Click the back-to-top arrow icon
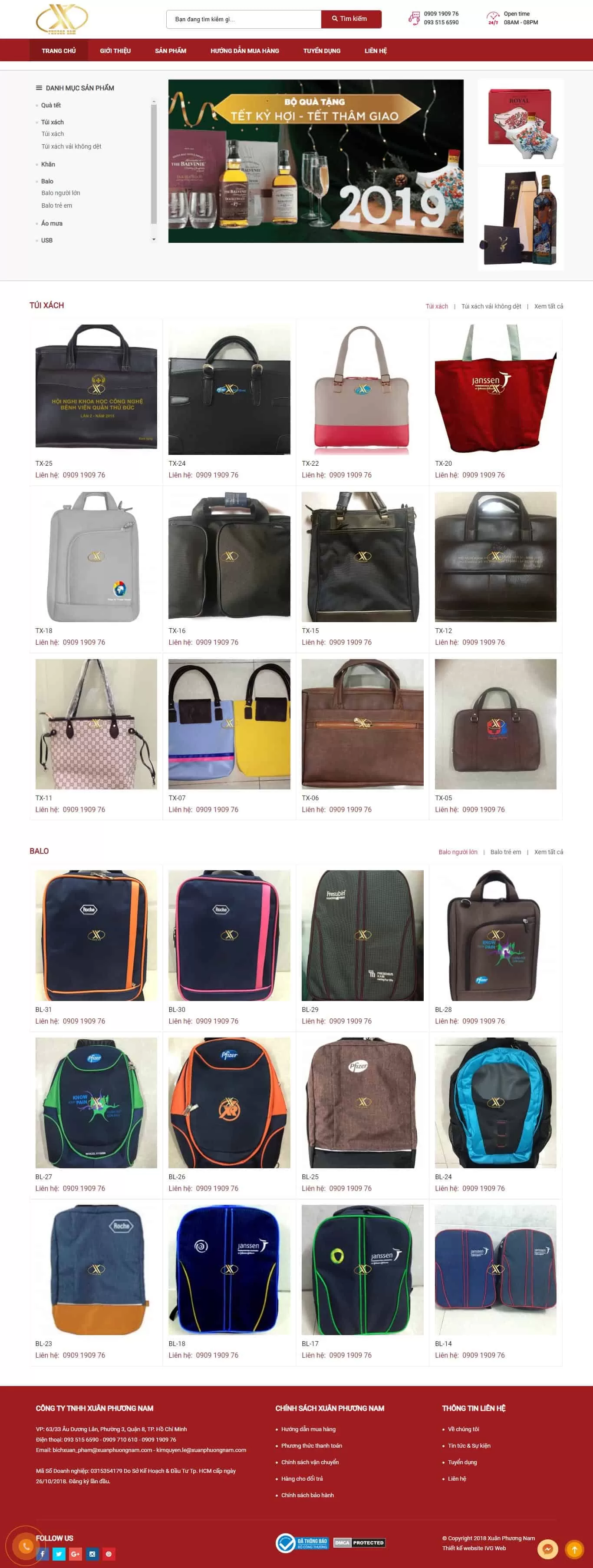593x1568 pixels. [574, 1549]
